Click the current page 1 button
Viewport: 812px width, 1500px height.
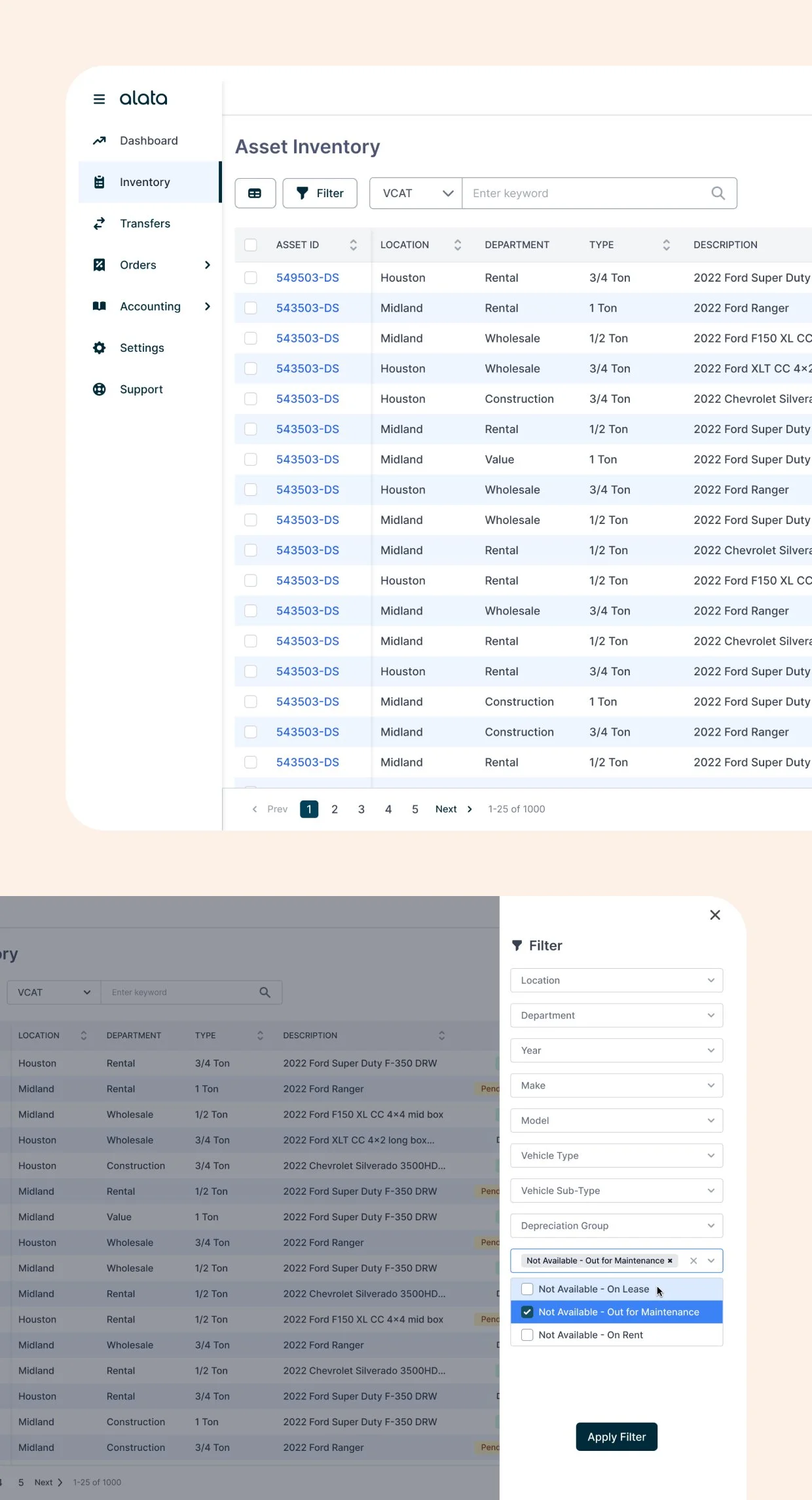click(x=309, y=809)
